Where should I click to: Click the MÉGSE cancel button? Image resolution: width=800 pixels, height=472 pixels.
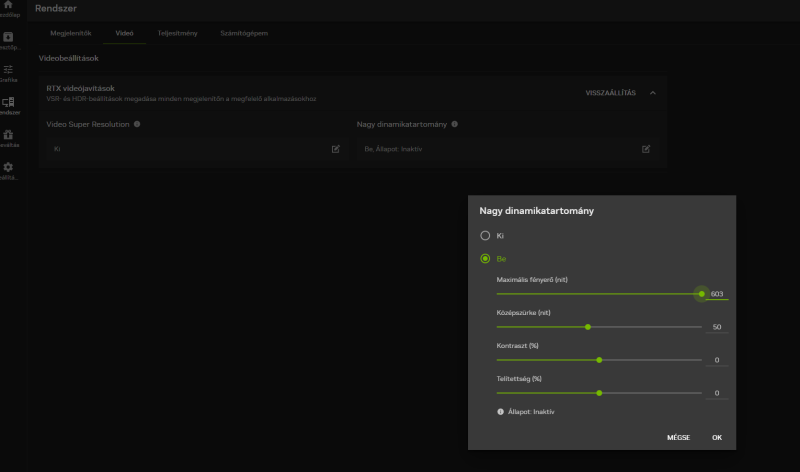[678, 438]
